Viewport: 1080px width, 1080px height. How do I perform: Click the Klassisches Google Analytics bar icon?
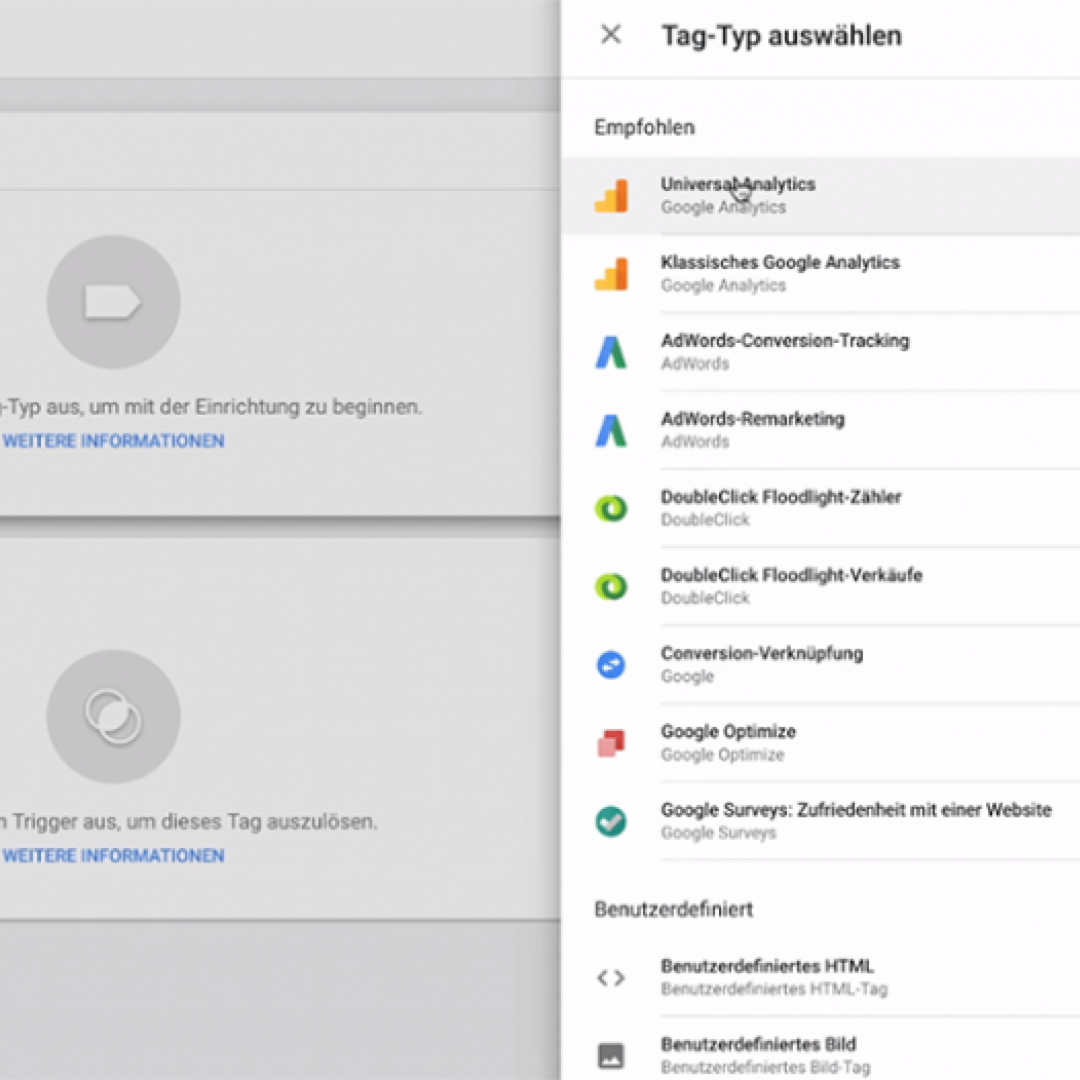[612, 273]
